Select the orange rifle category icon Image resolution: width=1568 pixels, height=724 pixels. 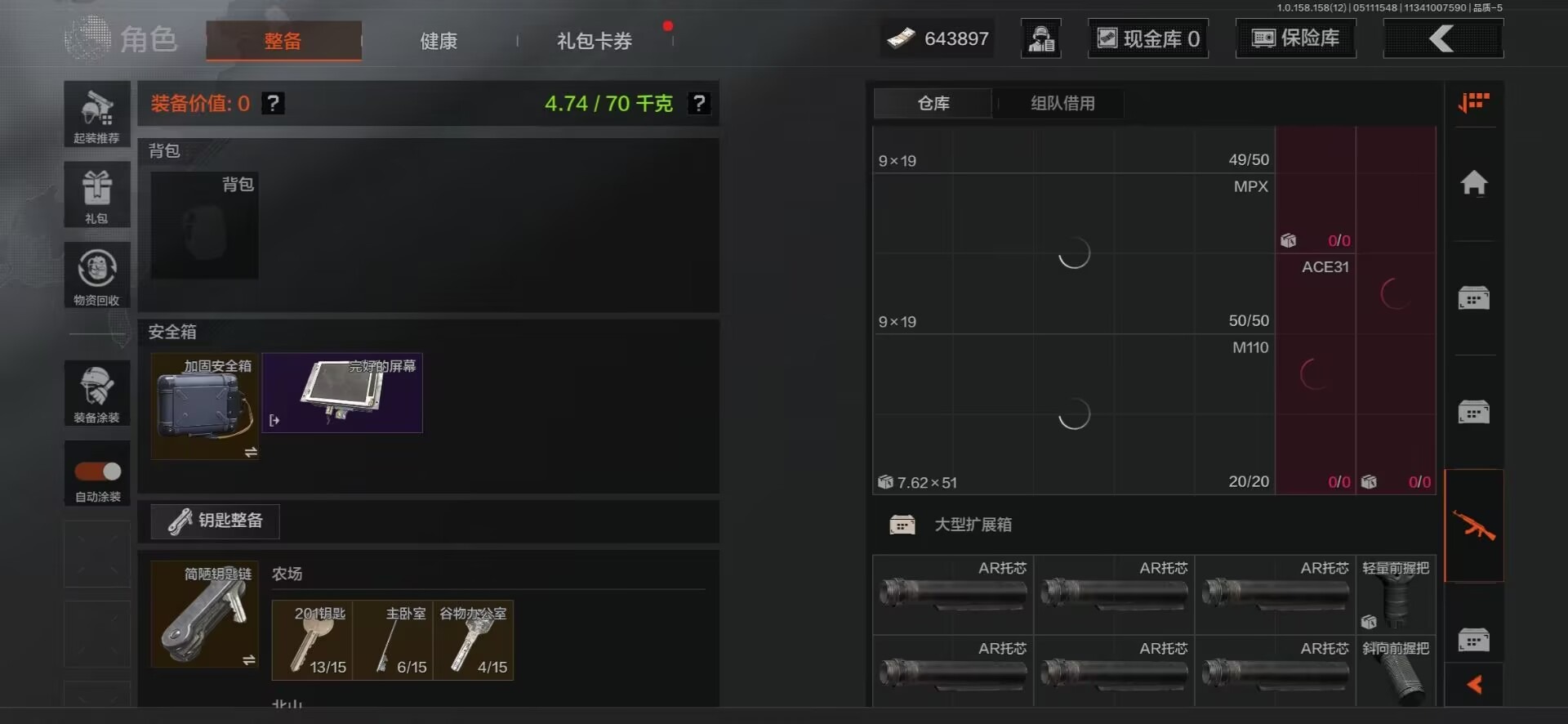click(1474, 525)
